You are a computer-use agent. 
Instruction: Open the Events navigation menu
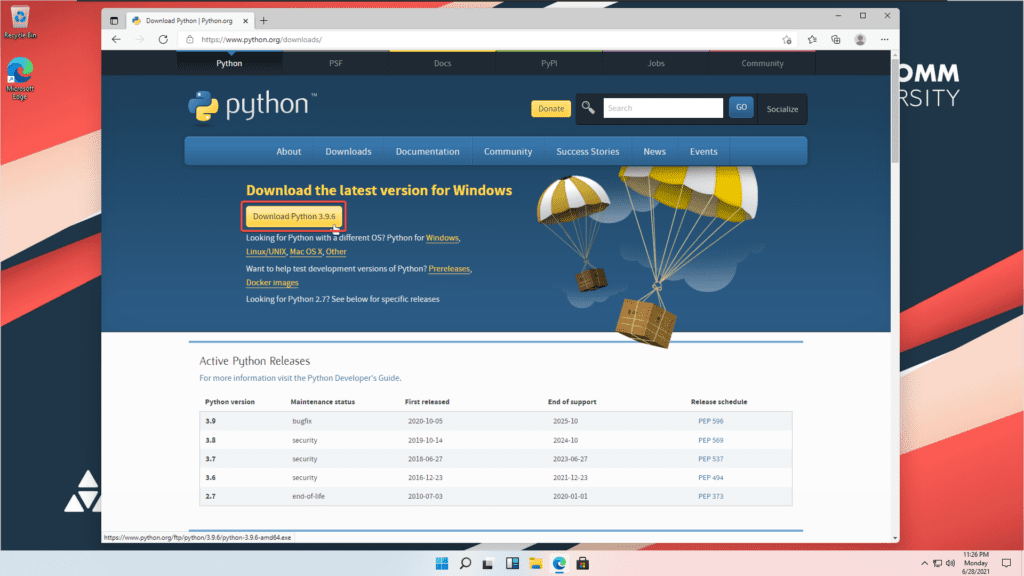[x=703, y=152]
